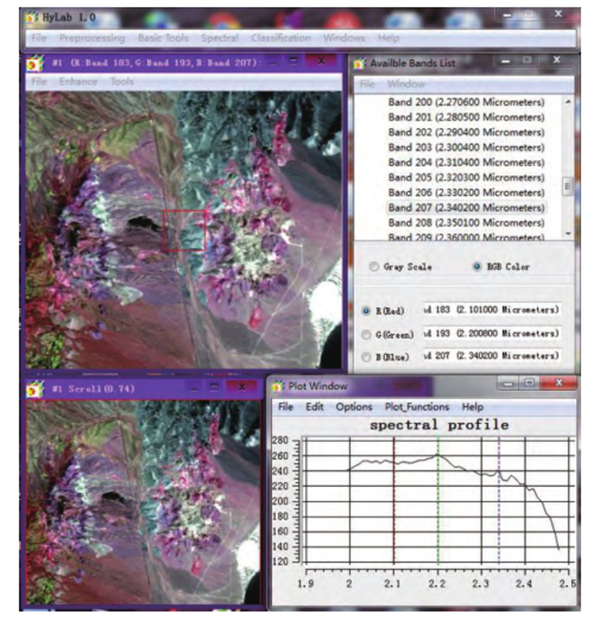Select Band 201 (2.280500 Micrometers)

pyautogui.click(x=466, y=117)
